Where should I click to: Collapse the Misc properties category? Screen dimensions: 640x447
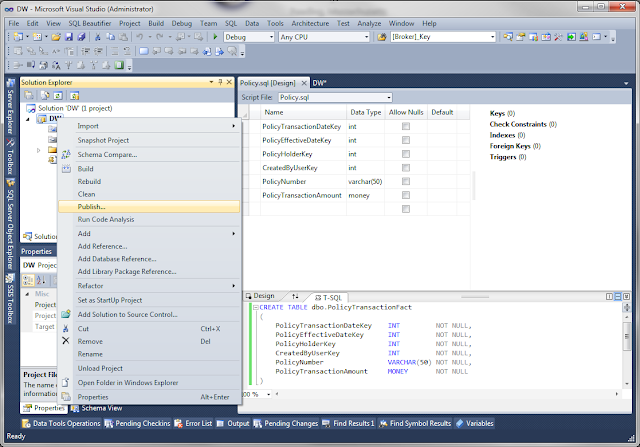click(27, 294)
